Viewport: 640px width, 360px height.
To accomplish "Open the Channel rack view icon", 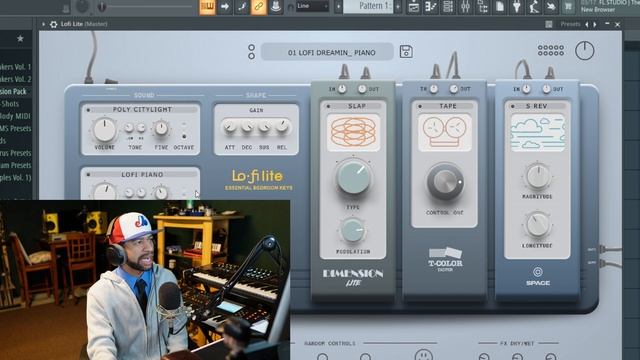I will pyautogui.click(x=448, y=7).
